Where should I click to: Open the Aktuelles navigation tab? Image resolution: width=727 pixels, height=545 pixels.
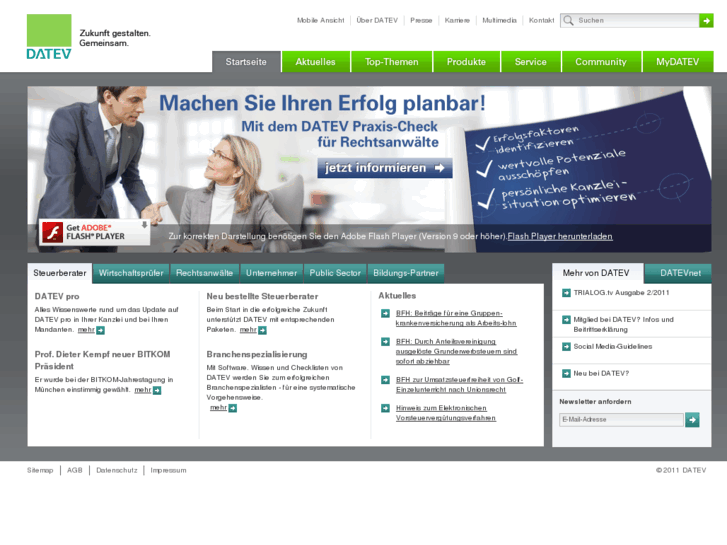click(x=315, y=62)
